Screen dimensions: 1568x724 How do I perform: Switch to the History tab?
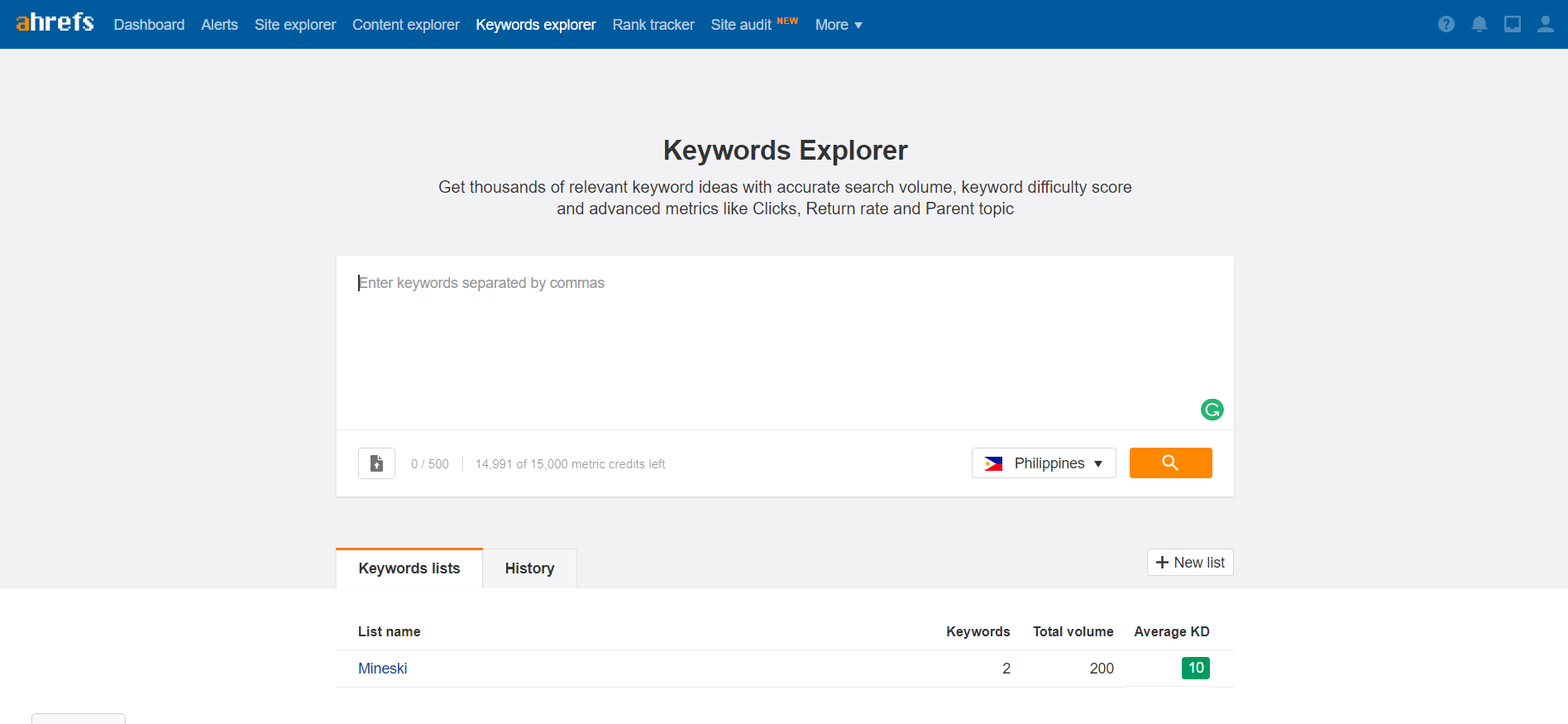point(529,568)
